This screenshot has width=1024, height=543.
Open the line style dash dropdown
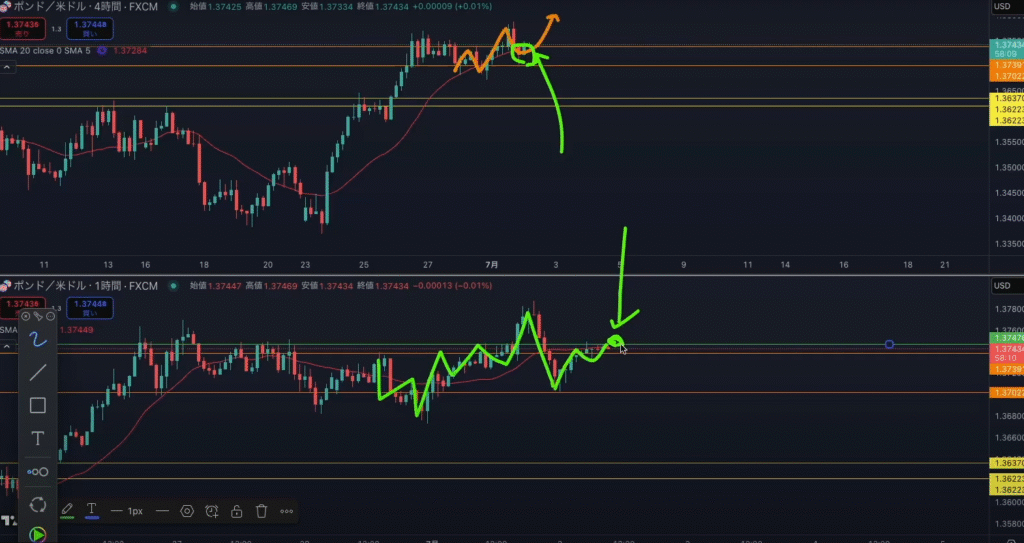coord(163,511)
